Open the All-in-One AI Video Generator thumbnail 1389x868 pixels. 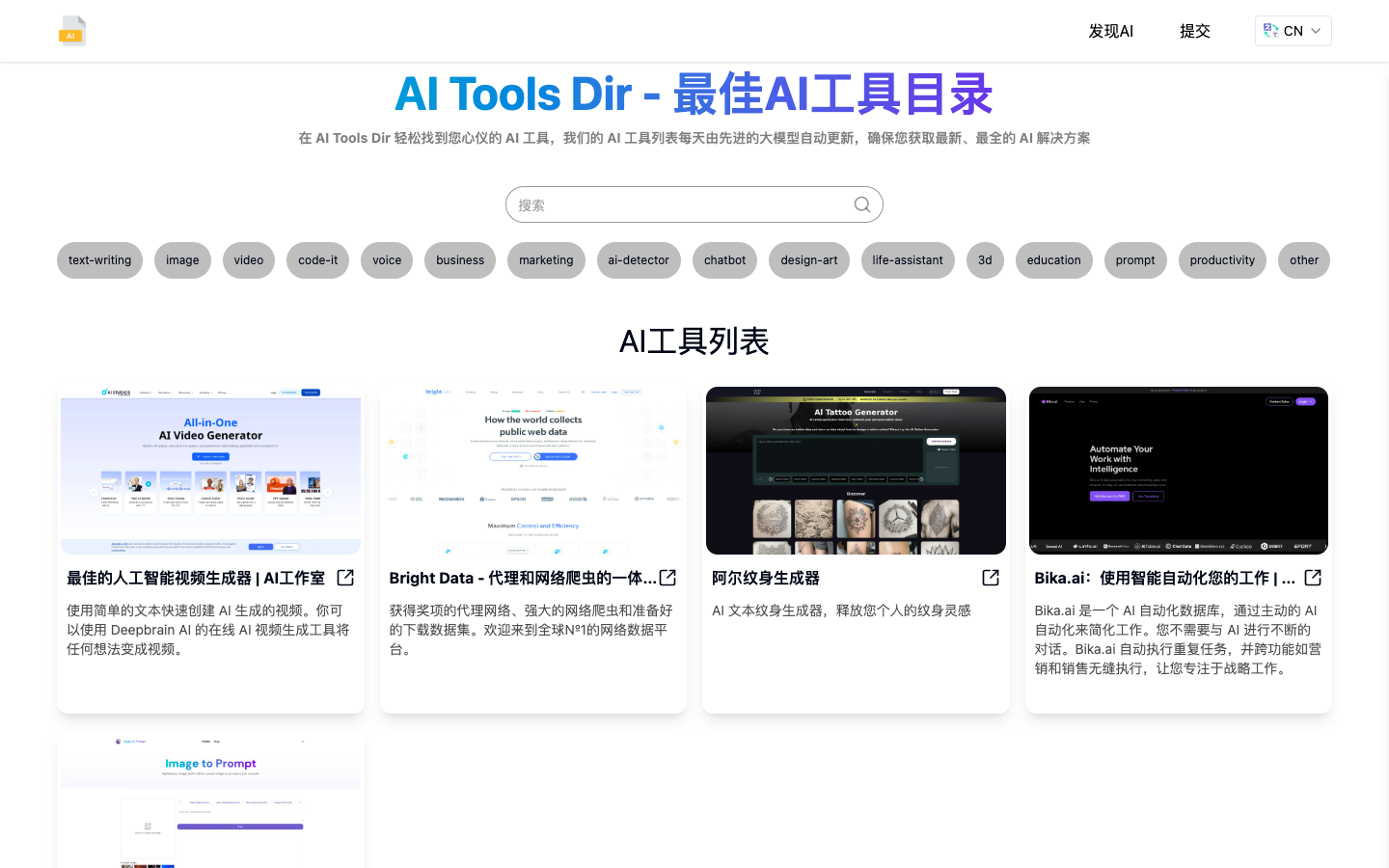210,471
